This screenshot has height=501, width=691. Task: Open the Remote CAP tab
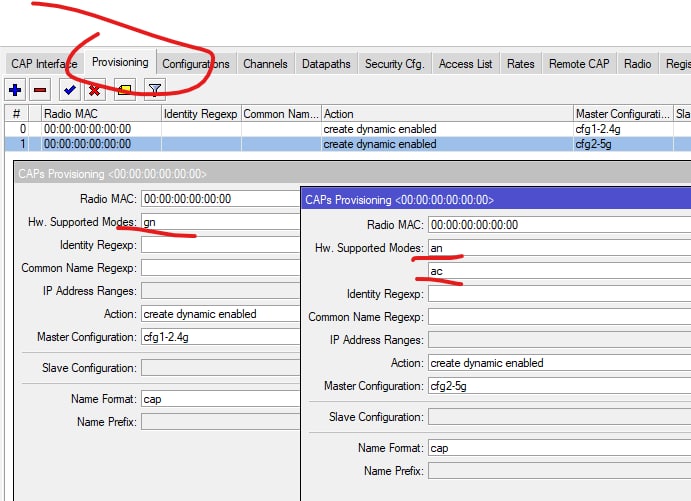(x=579, y=64)
